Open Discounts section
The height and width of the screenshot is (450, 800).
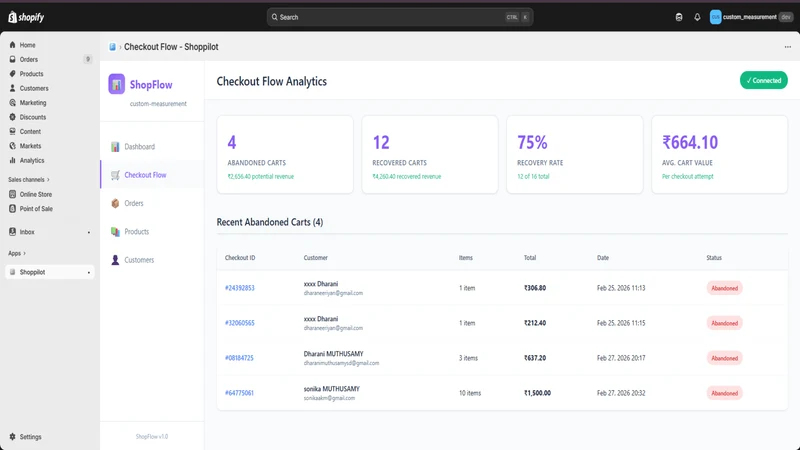[33, 117]
